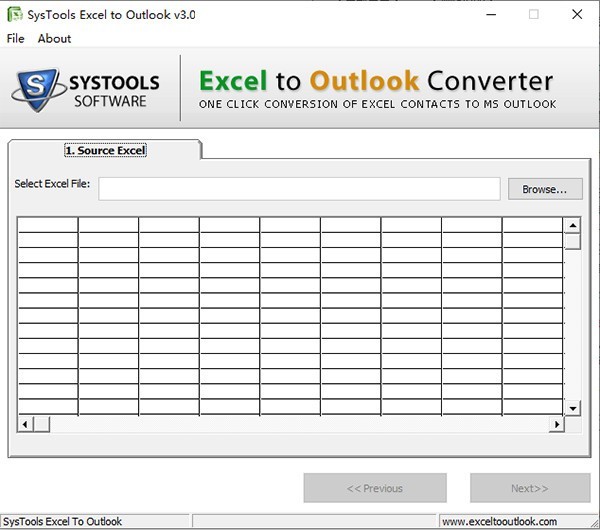
Task: Click the Select Excel File: label
Action: (52, 184)
